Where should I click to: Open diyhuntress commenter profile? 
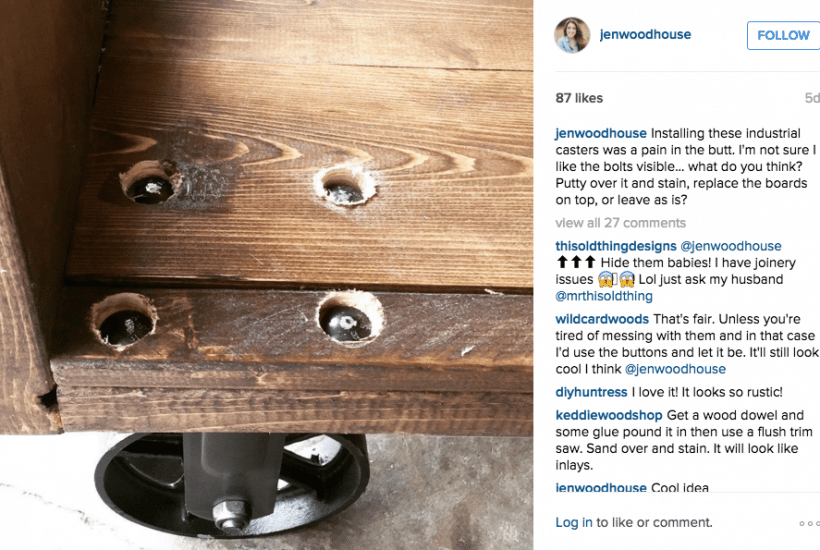[591, 392]
